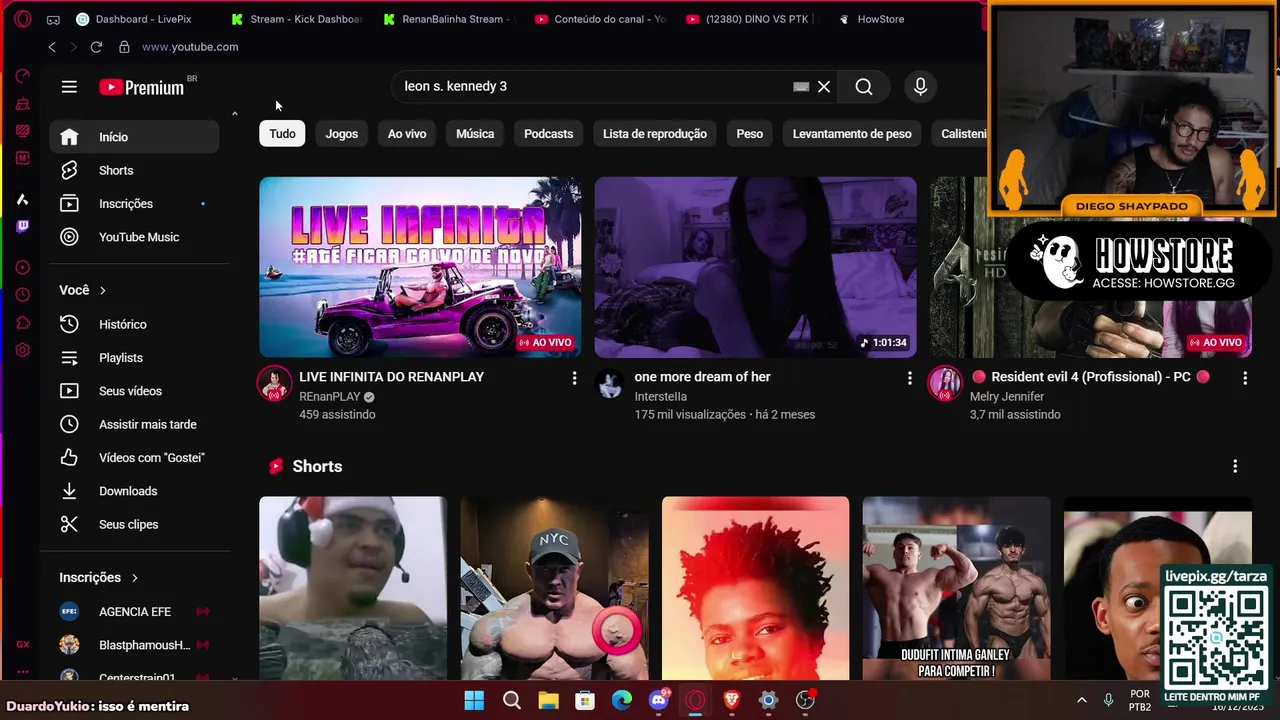Open more options for Resident evil 4 video
The image size is (1280, 720).
click(1245, 378)
